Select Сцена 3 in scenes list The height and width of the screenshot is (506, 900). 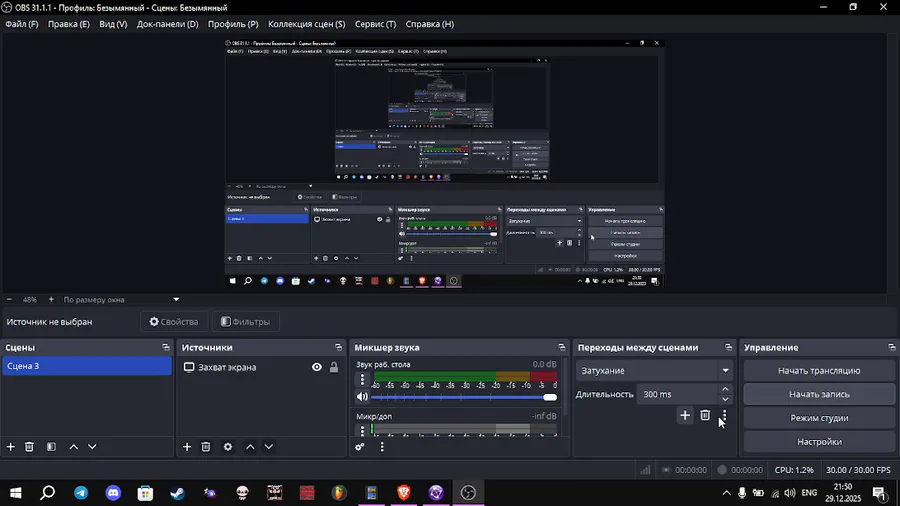pyautogui.click(x=87, y=366)
